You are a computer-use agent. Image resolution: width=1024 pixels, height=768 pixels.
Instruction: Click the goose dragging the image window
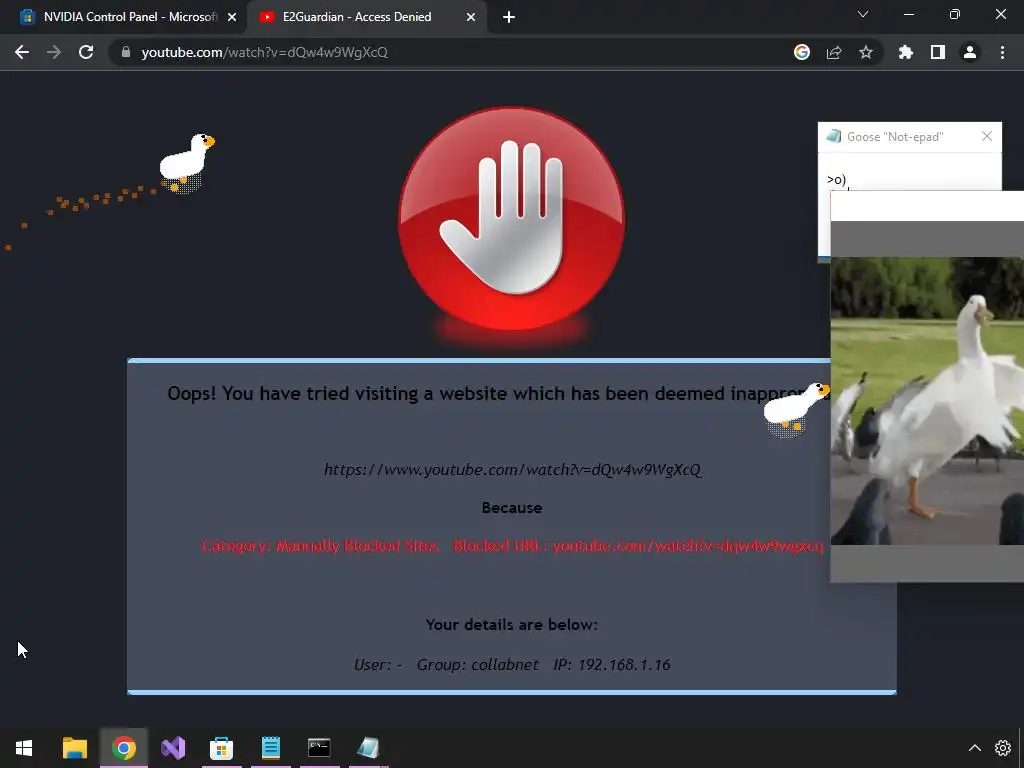tap(796, 409)
